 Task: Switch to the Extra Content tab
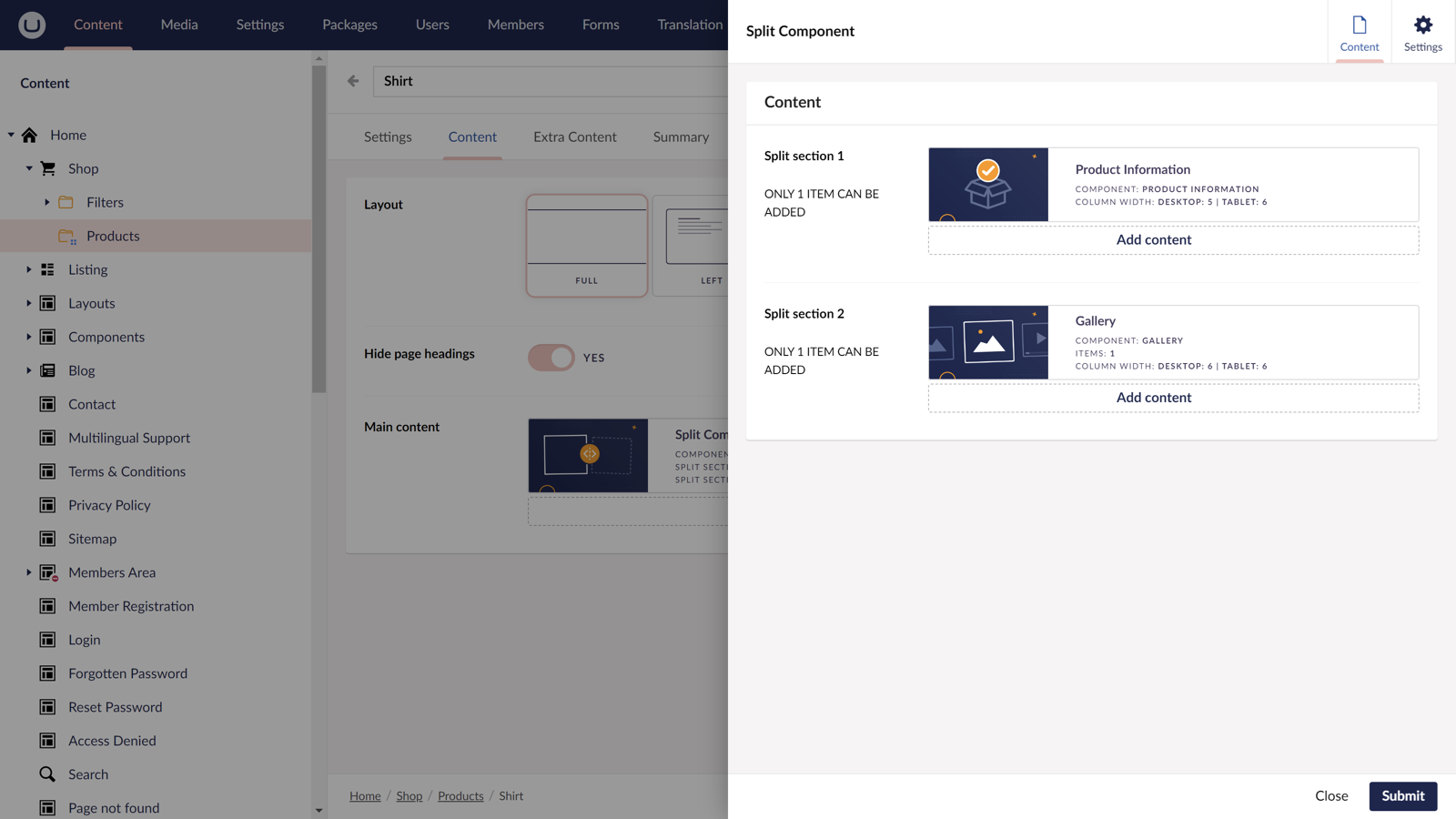(574, 136)
